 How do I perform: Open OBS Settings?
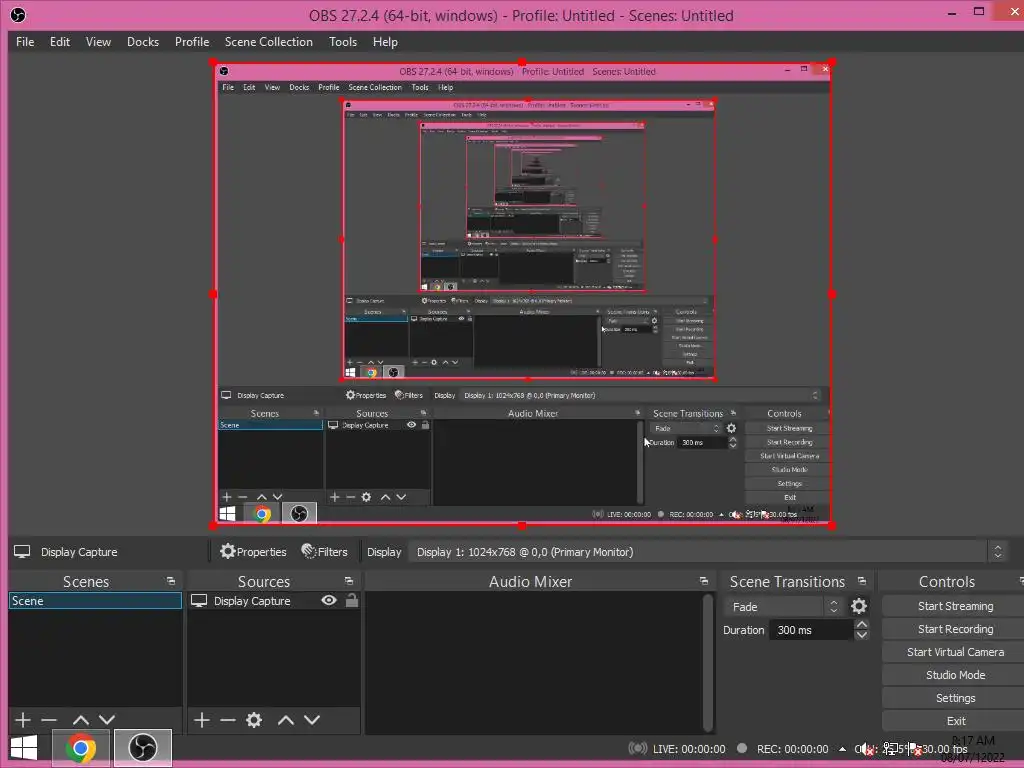pyautogui.click(x=955, y=698)
